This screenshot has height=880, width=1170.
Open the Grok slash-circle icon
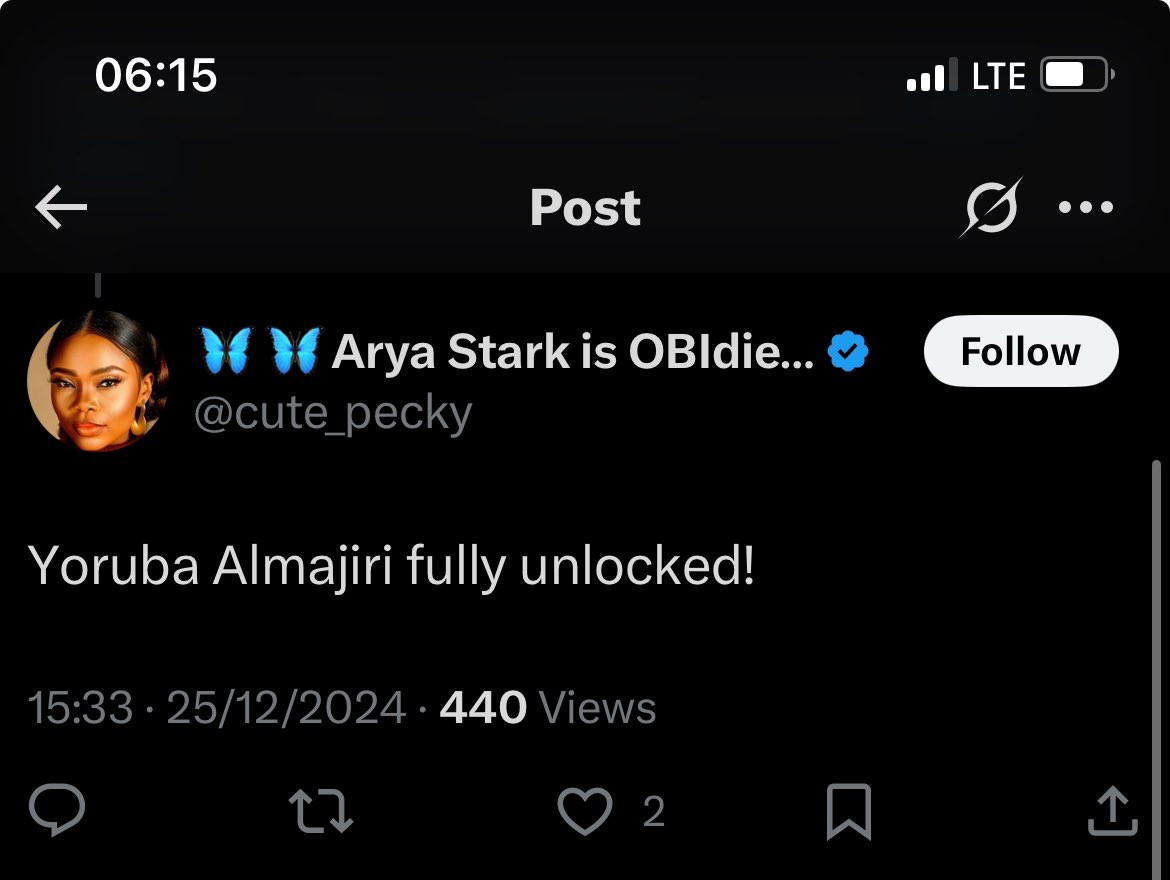[x=990, y=208]
